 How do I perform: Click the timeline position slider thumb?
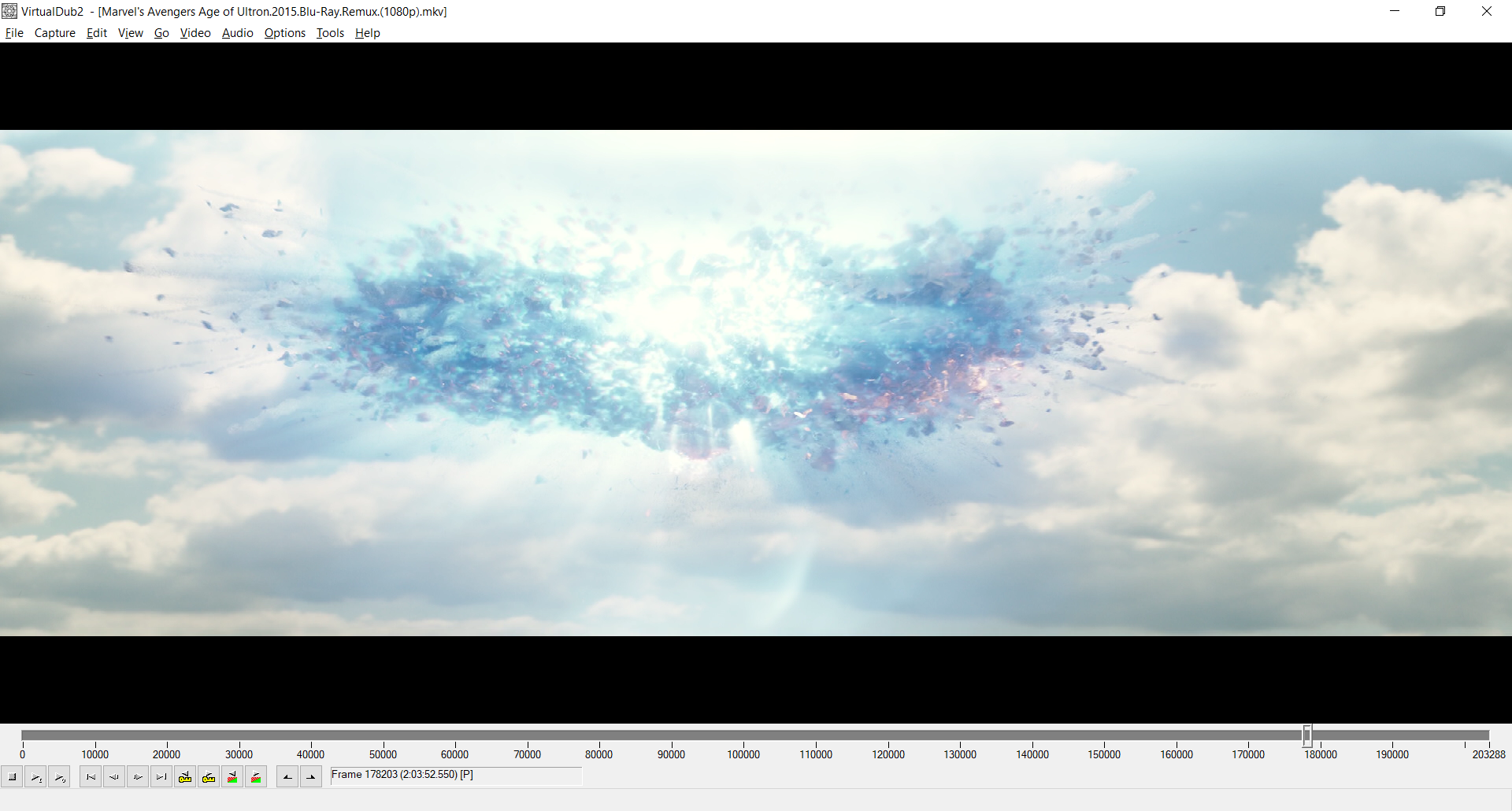[1307, 735]
